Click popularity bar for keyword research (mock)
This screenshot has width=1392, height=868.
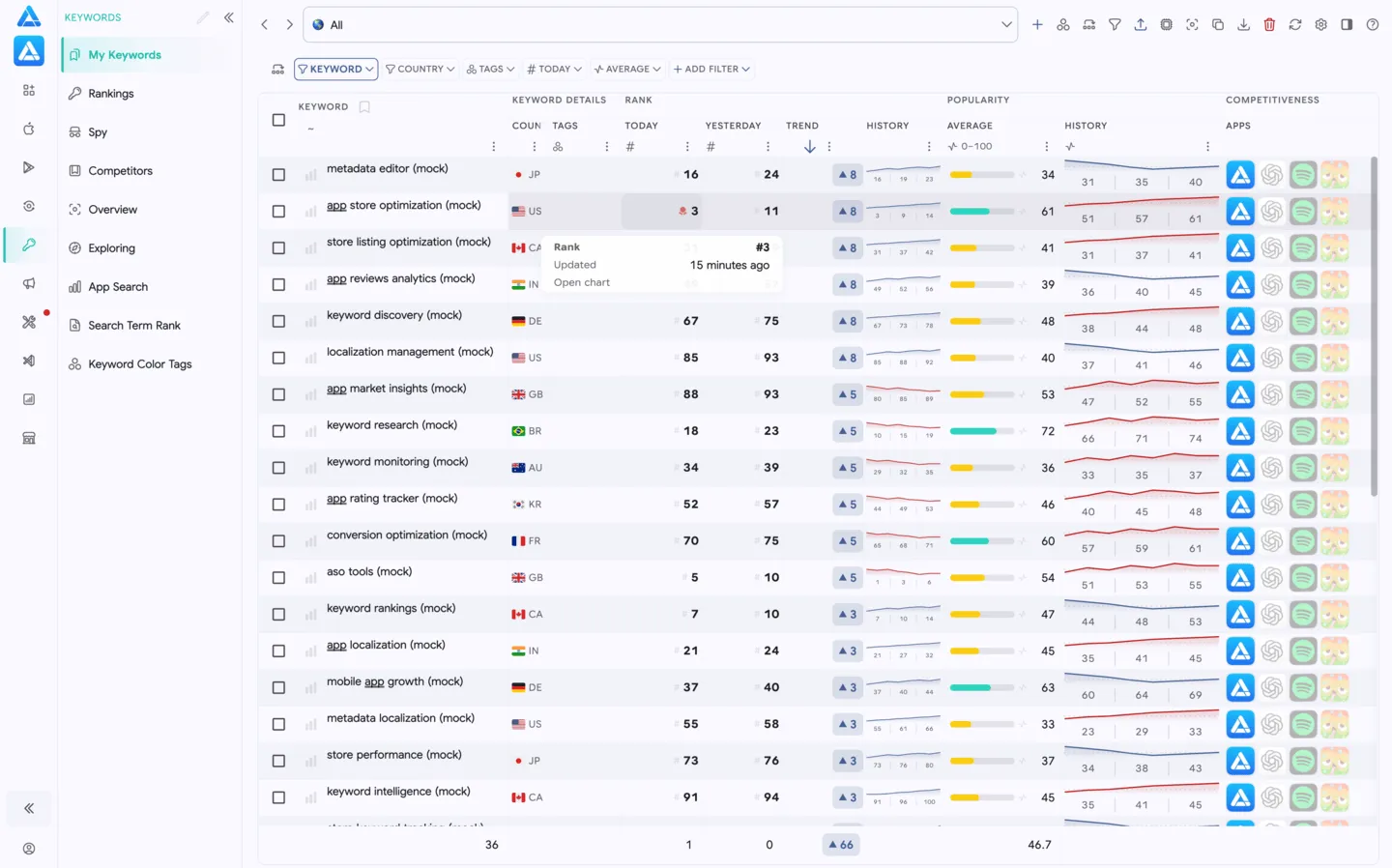point(982,431)
